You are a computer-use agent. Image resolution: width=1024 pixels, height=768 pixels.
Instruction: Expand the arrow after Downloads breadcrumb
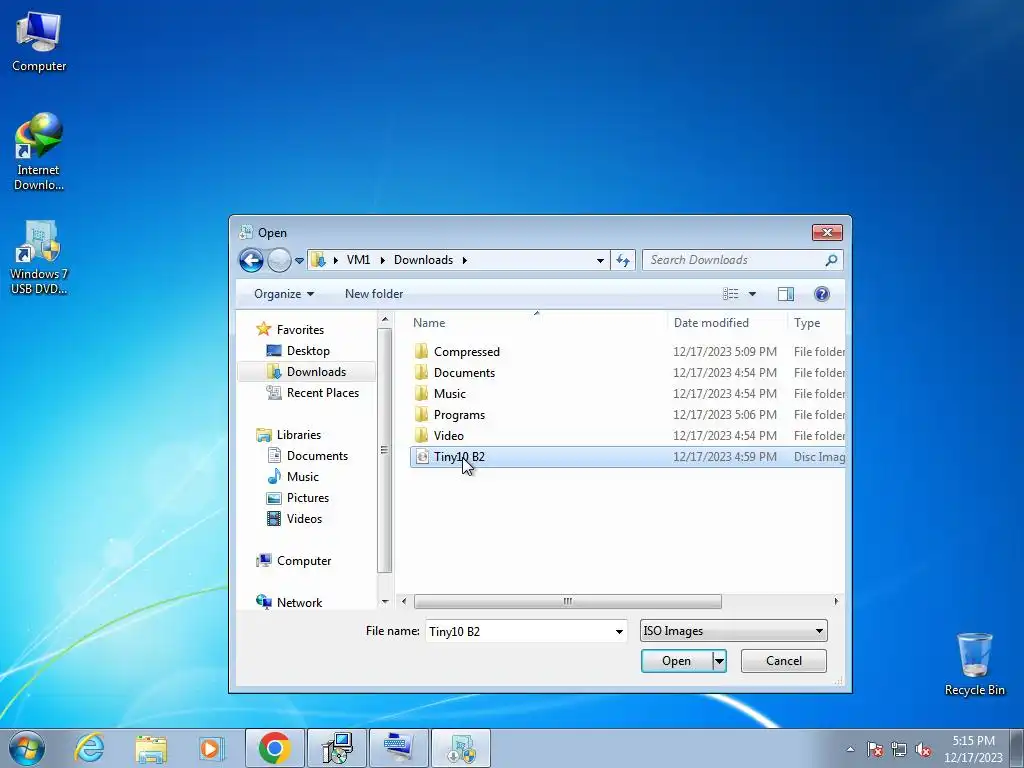464,260
